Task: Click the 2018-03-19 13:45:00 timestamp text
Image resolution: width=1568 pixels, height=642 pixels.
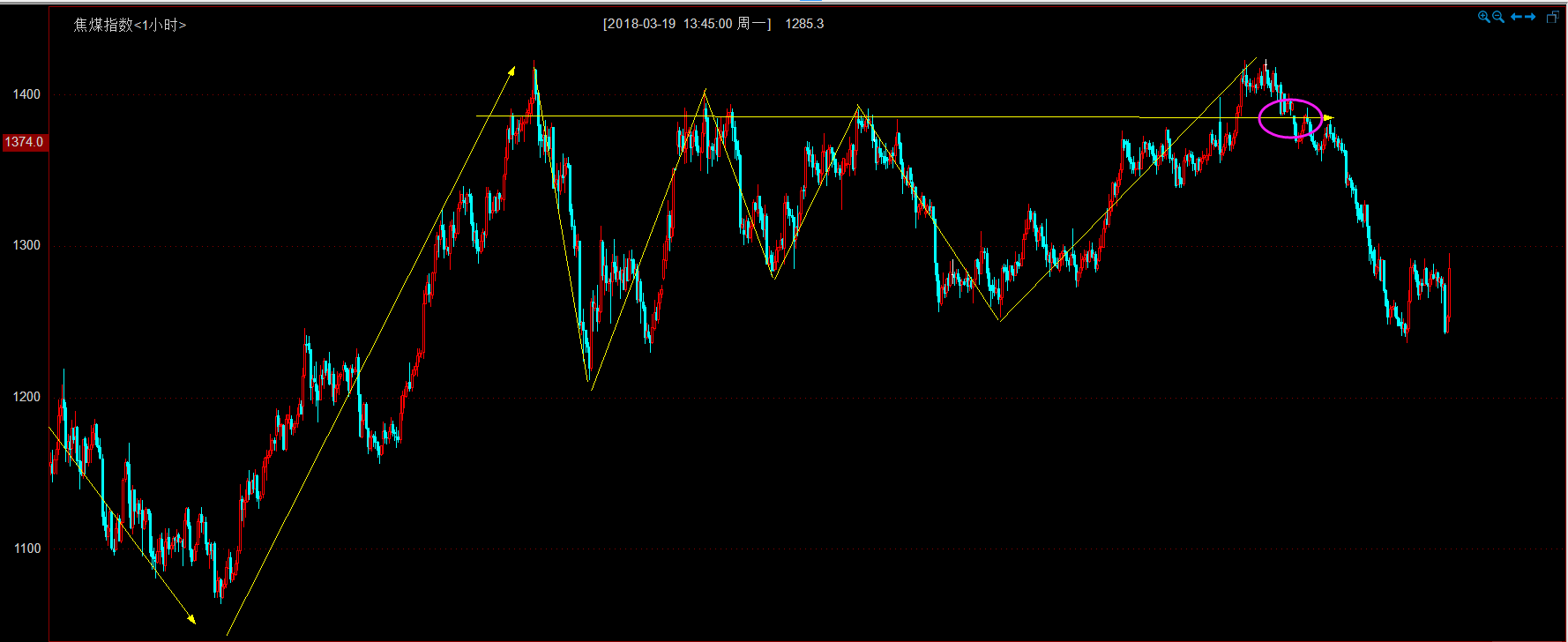Action: 670,24
